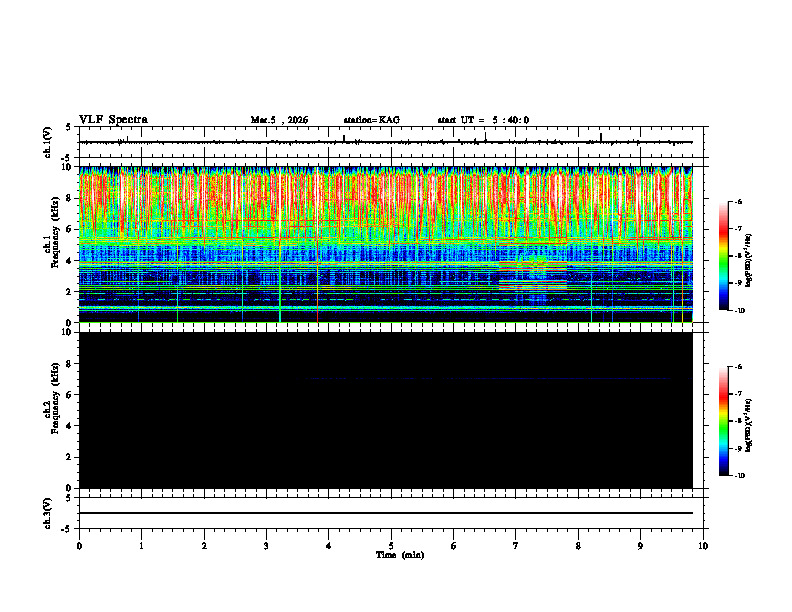The width and height of the screenshot is (792, 612).
Task: Click the flat ch.3 voltage trace line
Action: coord(386,513)
